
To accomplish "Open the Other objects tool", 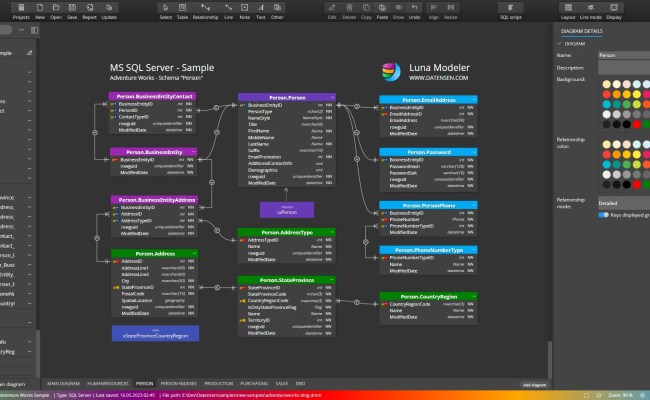I will [x=277, y=11].
